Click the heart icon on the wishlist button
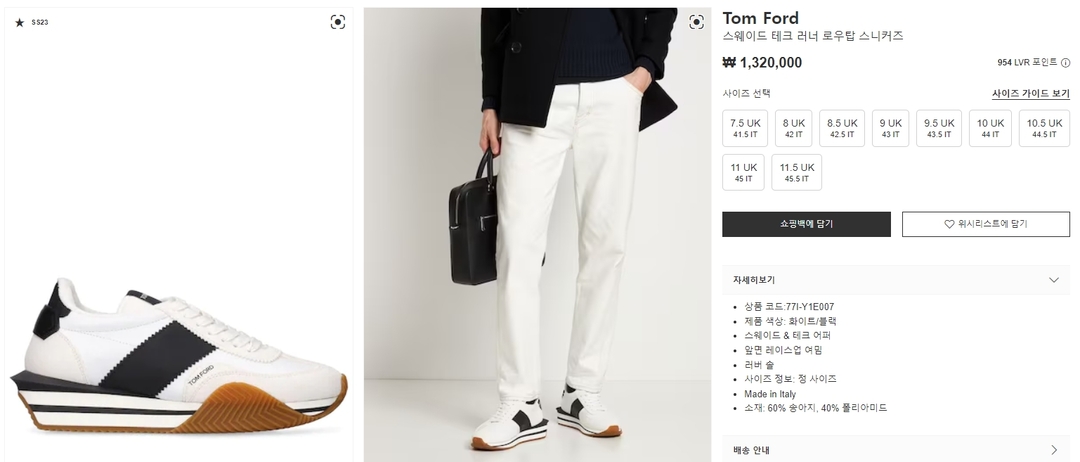 [x=949, y=224]
